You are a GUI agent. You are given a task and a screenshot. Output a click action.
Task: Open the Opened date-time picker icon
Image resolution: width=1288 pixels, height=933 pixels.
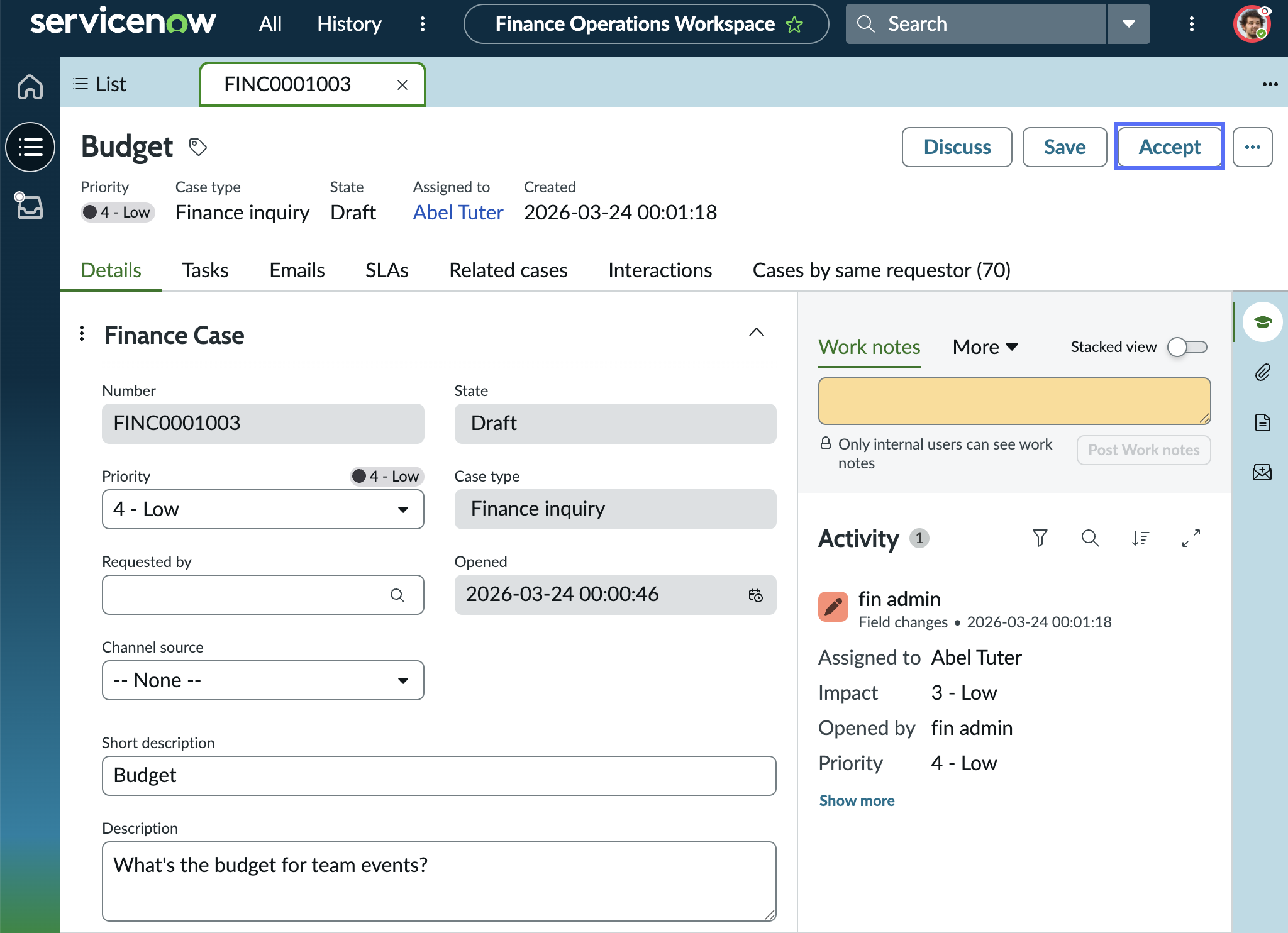point(755,595)
